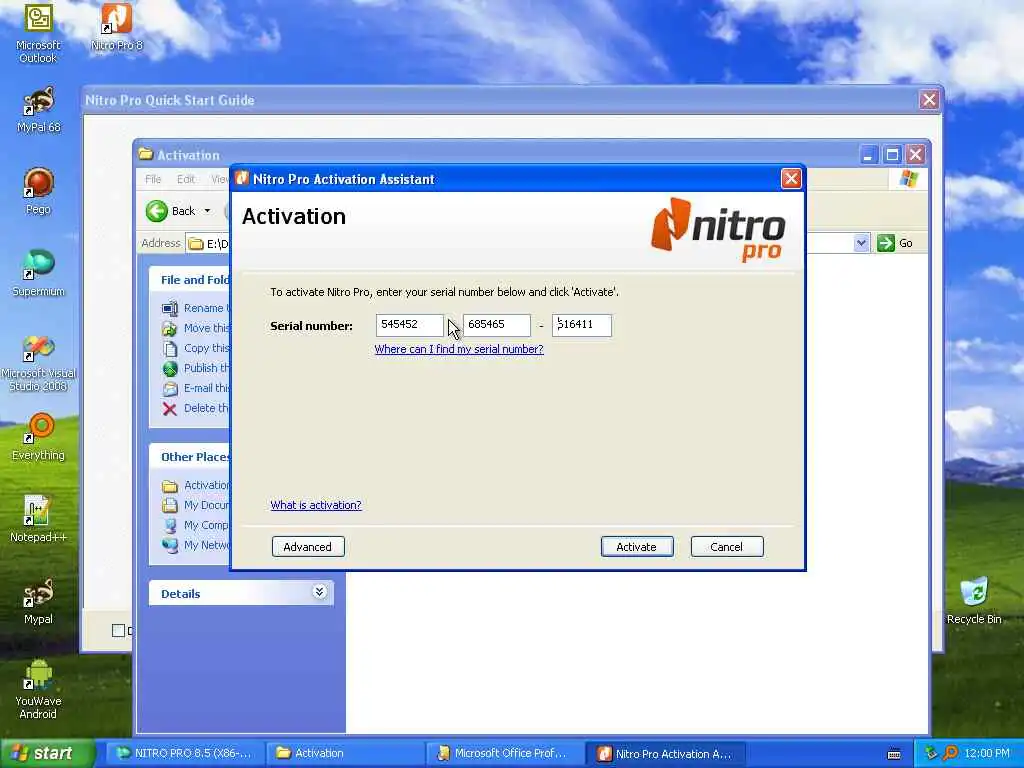Screen dimensions: 1024x768
Task: Maximize the Activation explorer window
Action: click(892, 155)
